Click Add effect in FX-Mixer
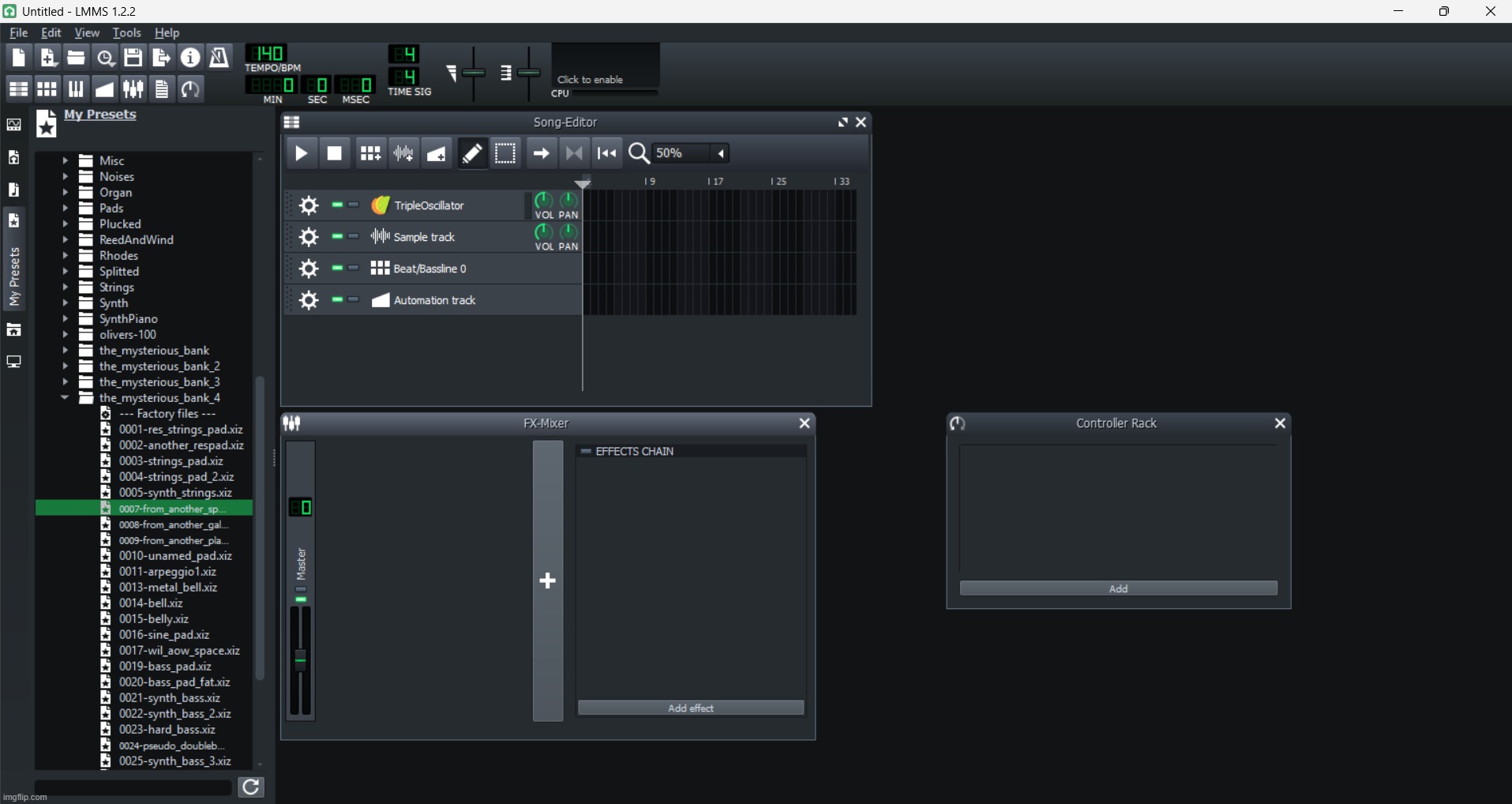1512x804 pixels. pos(691,708)
